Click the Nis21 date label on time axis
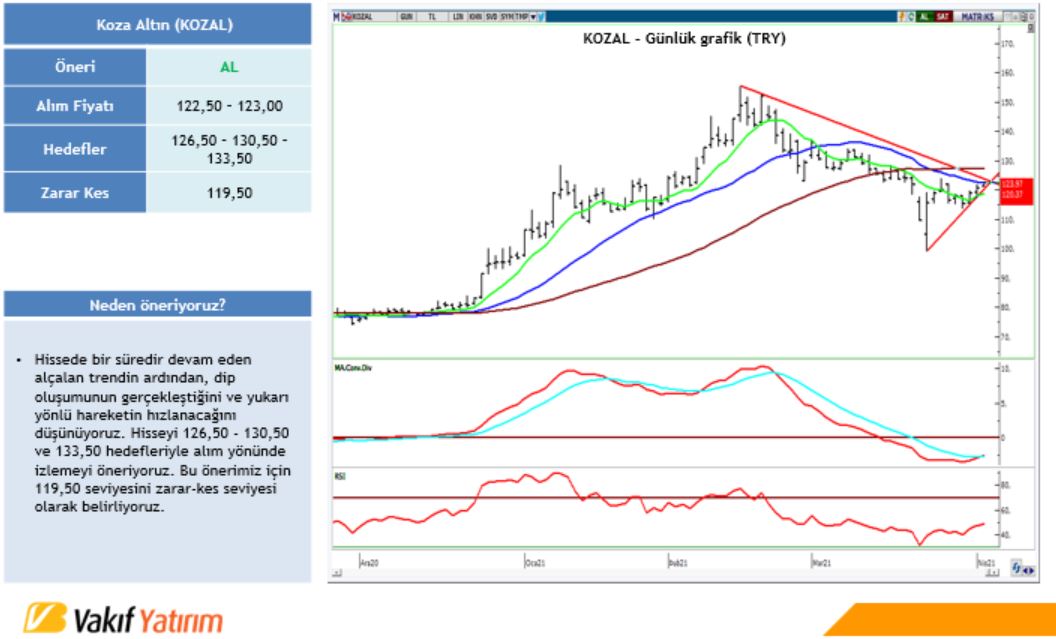1056x639 pixels. pos(986,561)
